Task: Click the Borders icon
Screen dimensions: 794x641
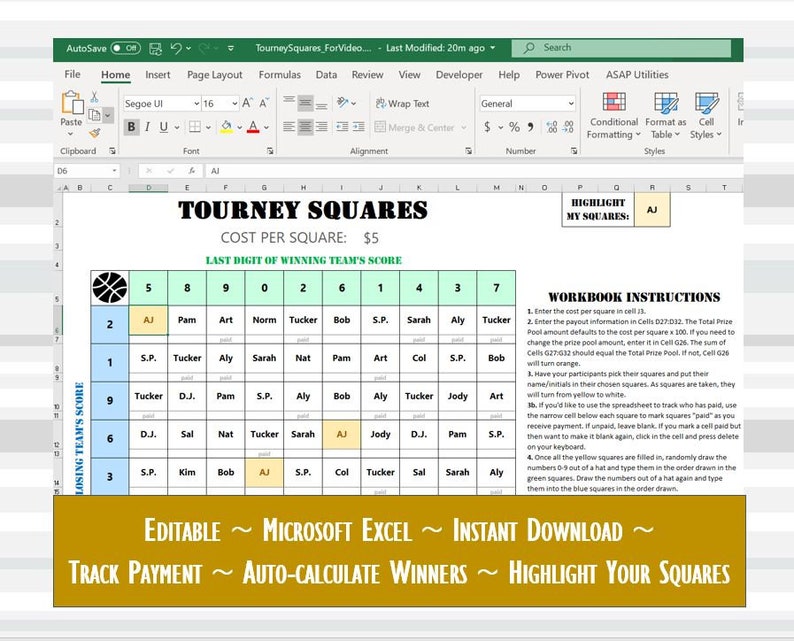Action: [x=194, y=127]
